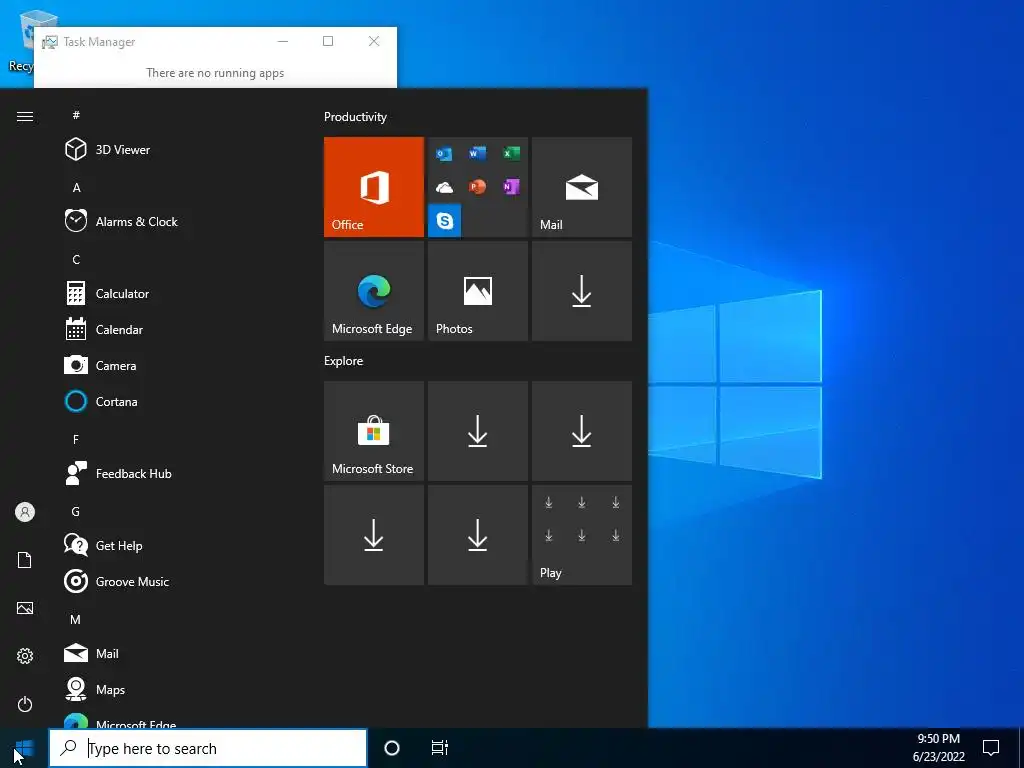Viewport: 1024px width, 768px height.
Task: Close the Task Manager window
Action: 374,41
